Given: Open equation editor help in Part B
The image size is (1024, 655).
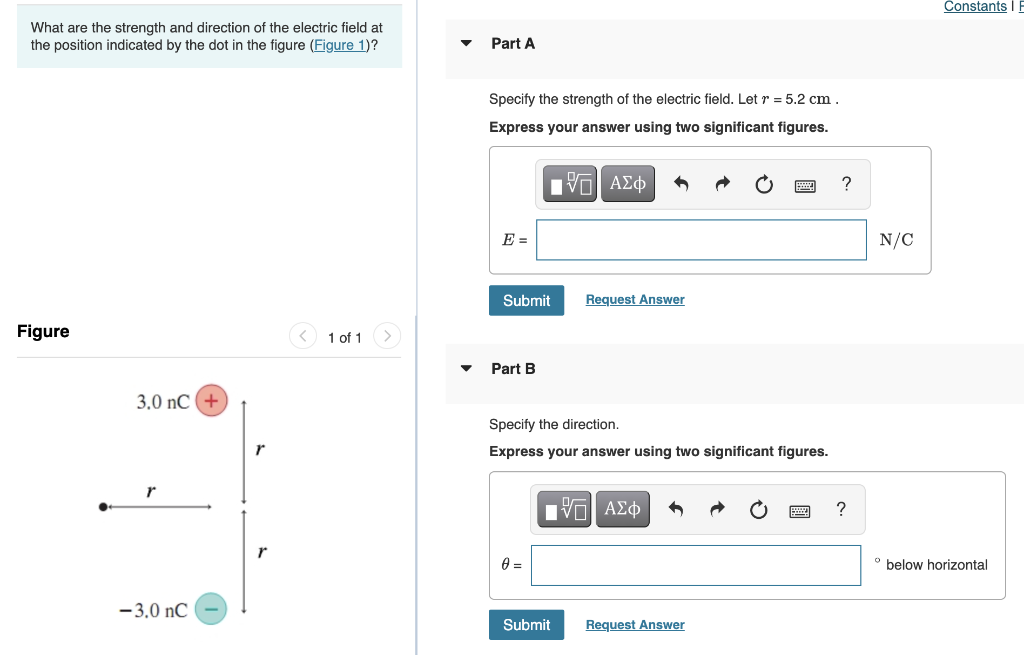Looking at the screenshot, I should point(841,509).
